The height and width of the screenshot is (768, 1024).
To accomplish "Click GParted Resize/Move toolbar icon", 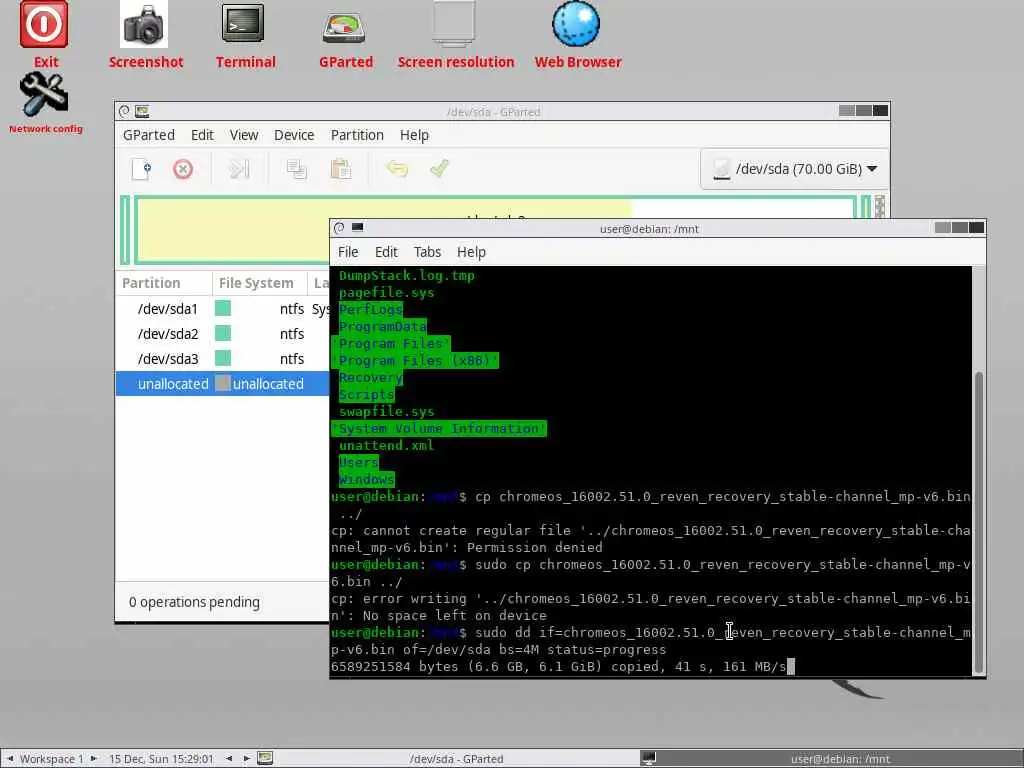I will pos(239,169).
